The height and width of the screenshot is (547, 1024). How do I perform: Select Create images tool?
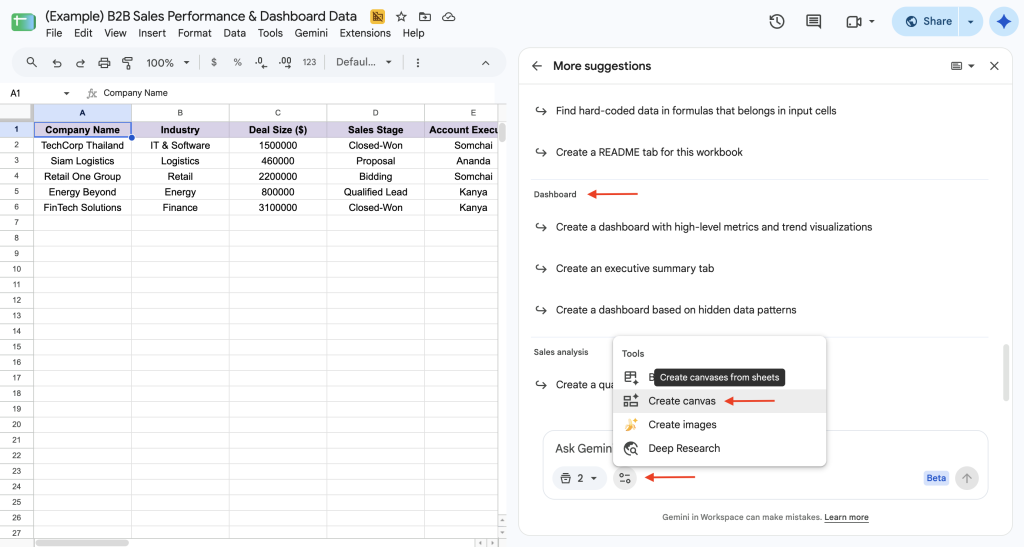click(x=720, y=425)
